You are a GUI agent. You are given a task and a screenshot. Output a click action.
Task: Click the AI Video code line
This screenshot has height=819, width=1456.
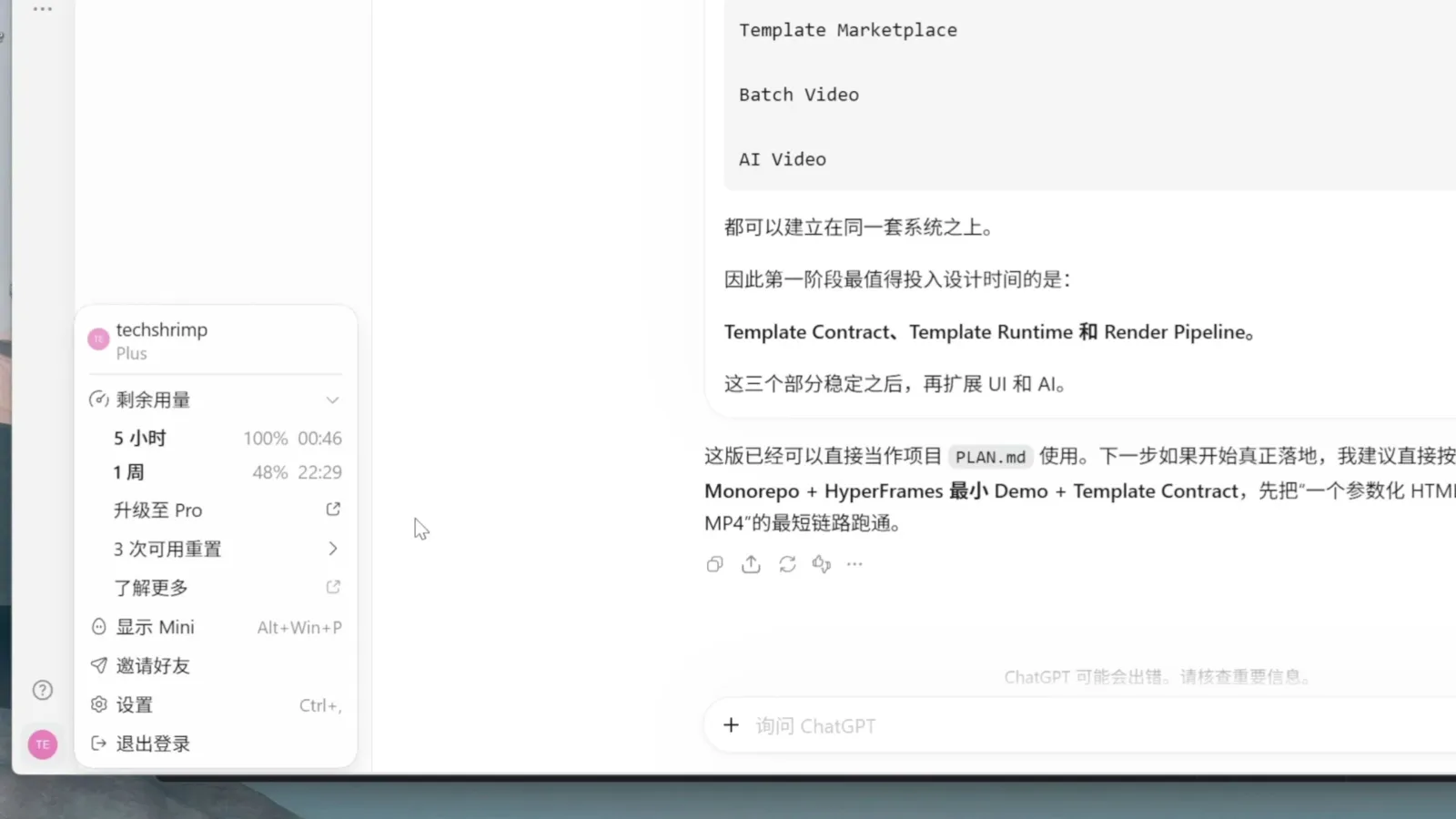783,159
